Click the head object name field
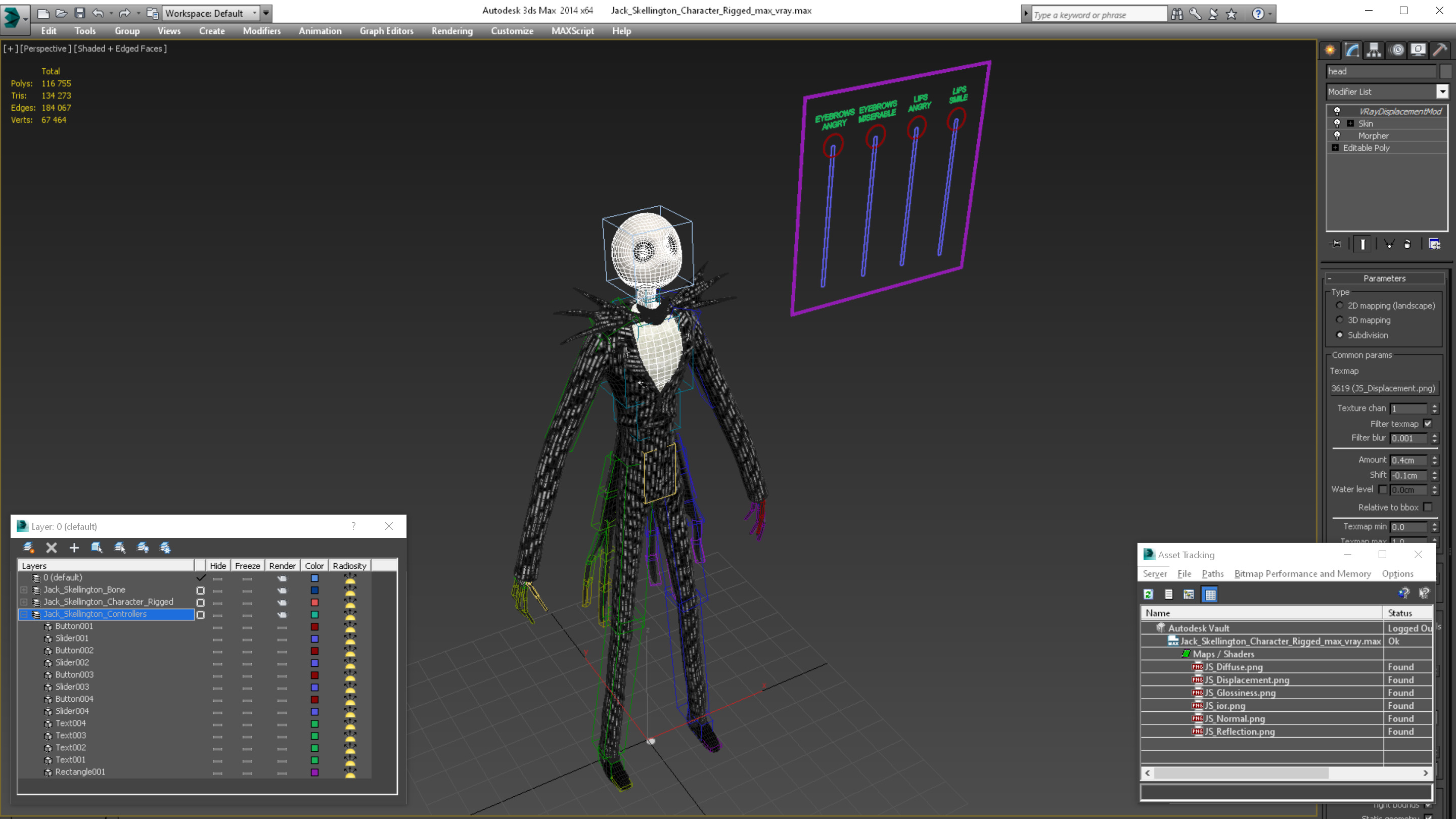 (x=1381, y=71)
